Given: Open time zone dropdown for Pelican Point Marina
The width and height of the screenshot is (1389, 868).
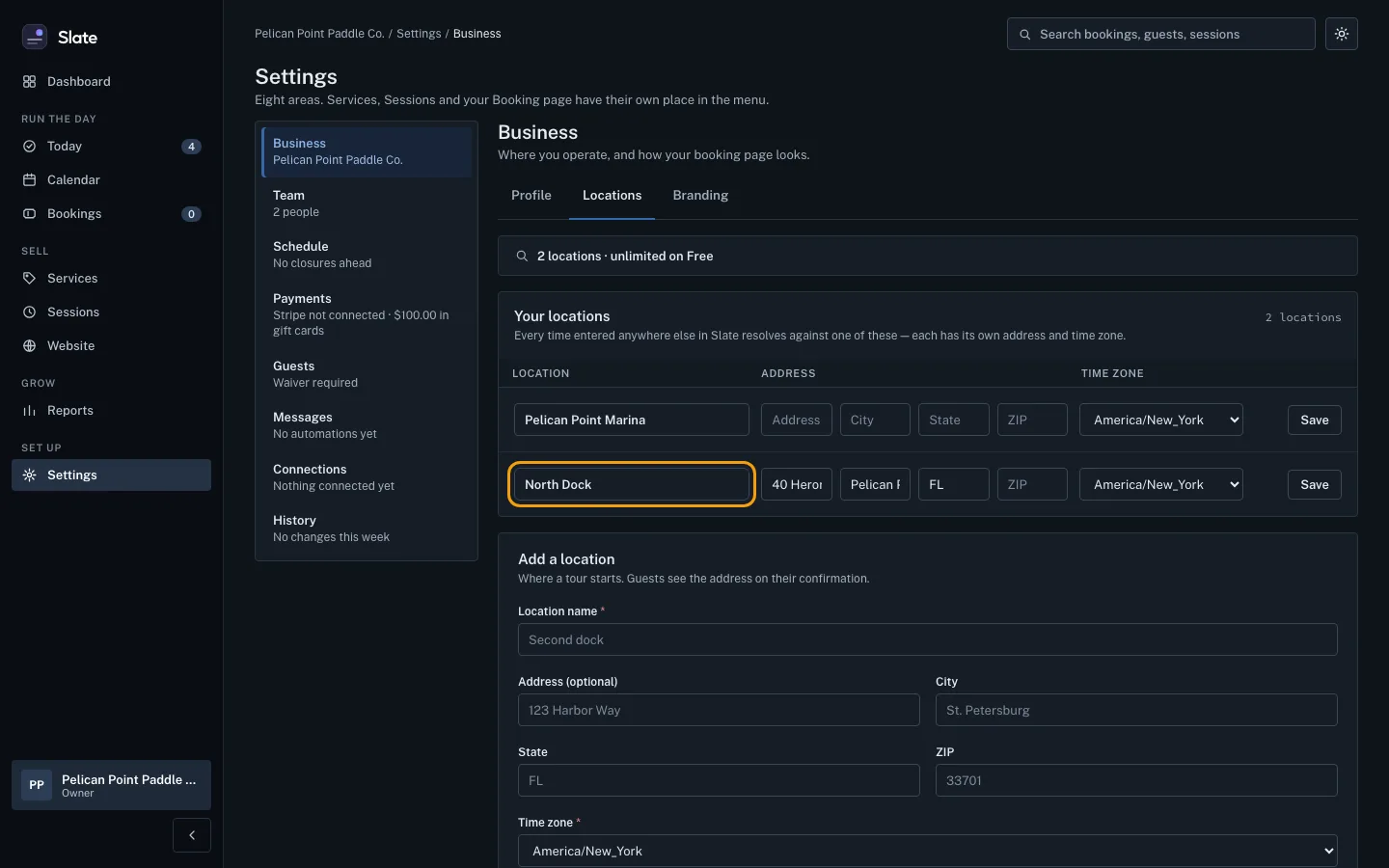Looking at the screenshot, I should pos(1161,420).
